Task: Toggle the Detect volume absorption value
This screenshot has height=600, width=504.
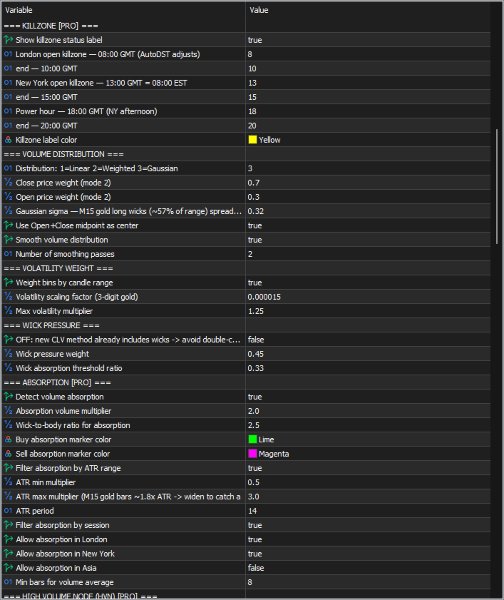Action: (255, 397)
